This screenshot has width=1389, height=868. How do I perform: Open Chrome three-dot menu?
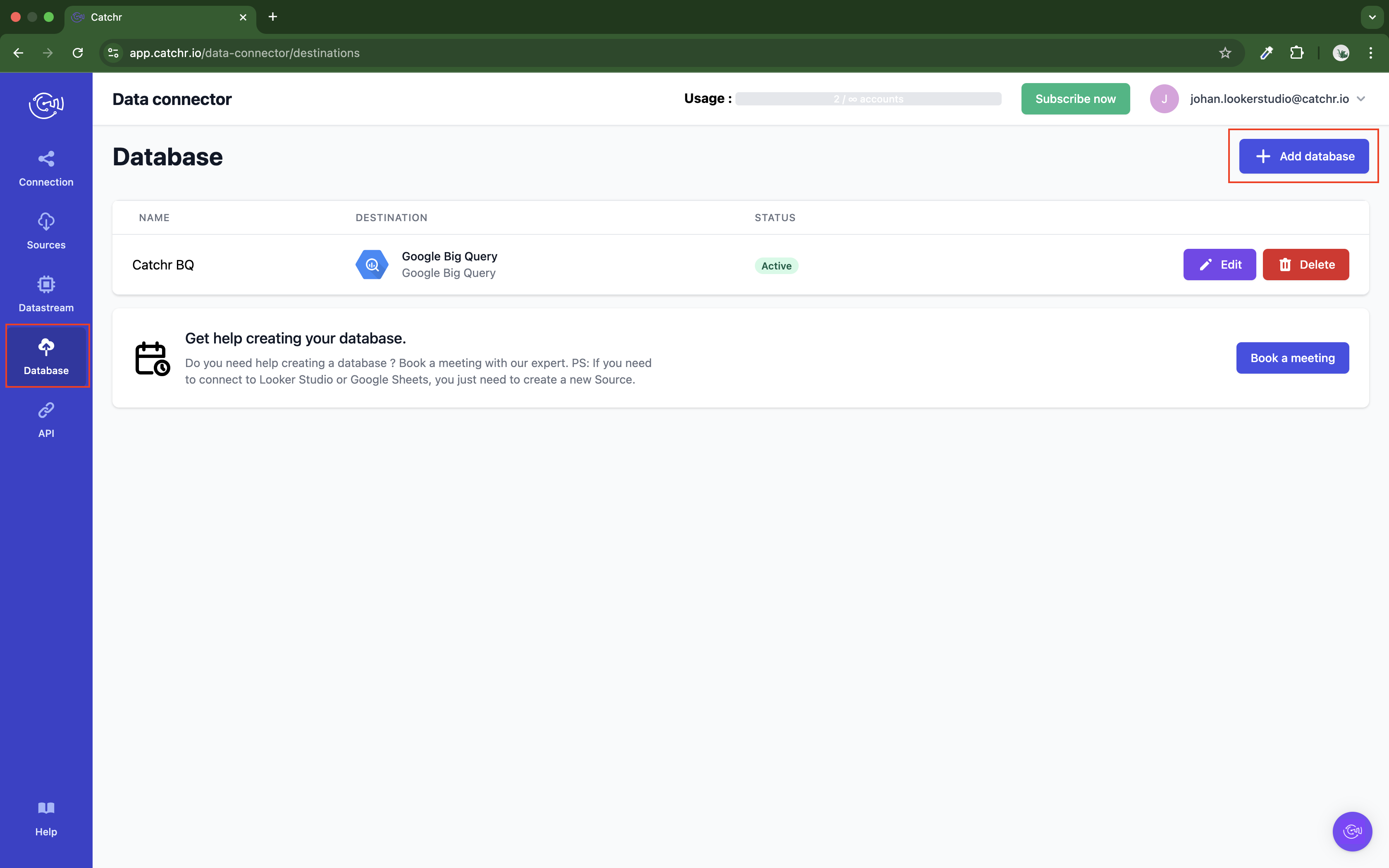point(1371,53)
